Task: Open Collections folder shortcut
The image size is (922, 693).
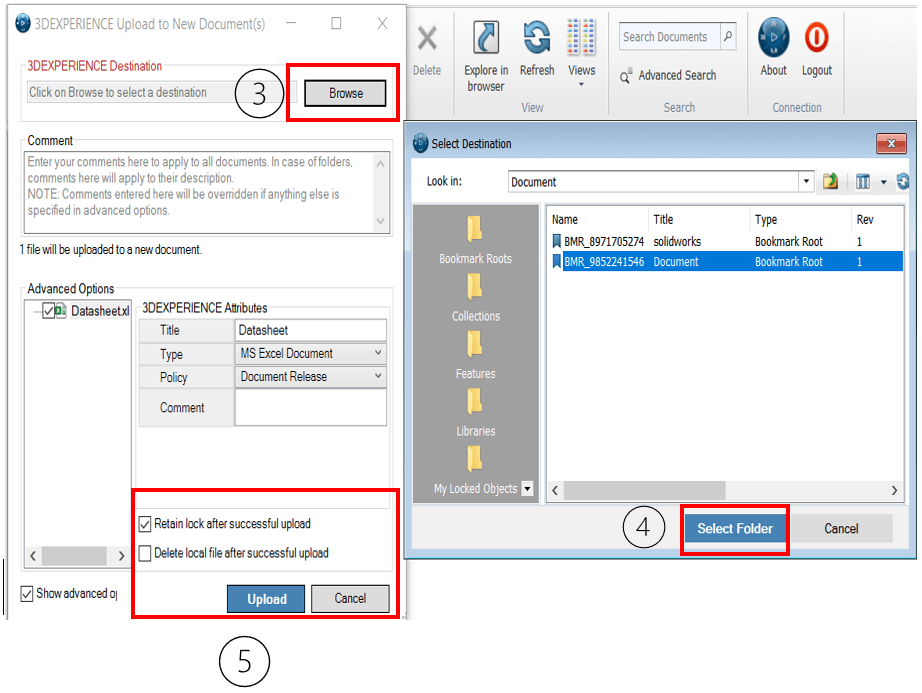Action: click(475, 297)
